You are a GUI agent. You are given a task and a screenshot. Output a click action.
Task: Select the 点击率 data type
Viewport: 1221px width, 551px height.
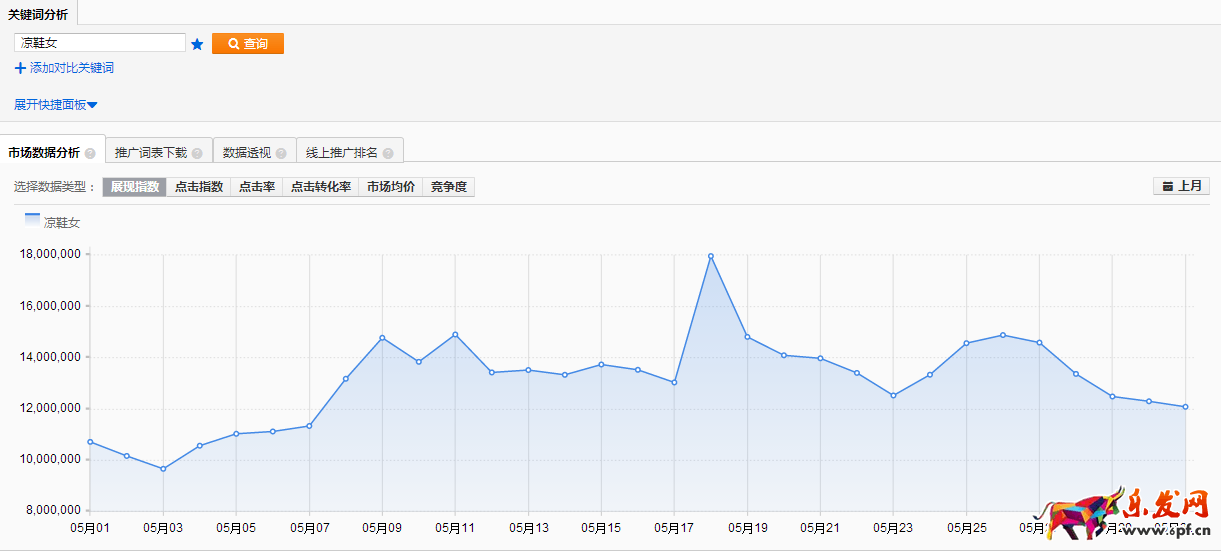[x=257, y=187]
